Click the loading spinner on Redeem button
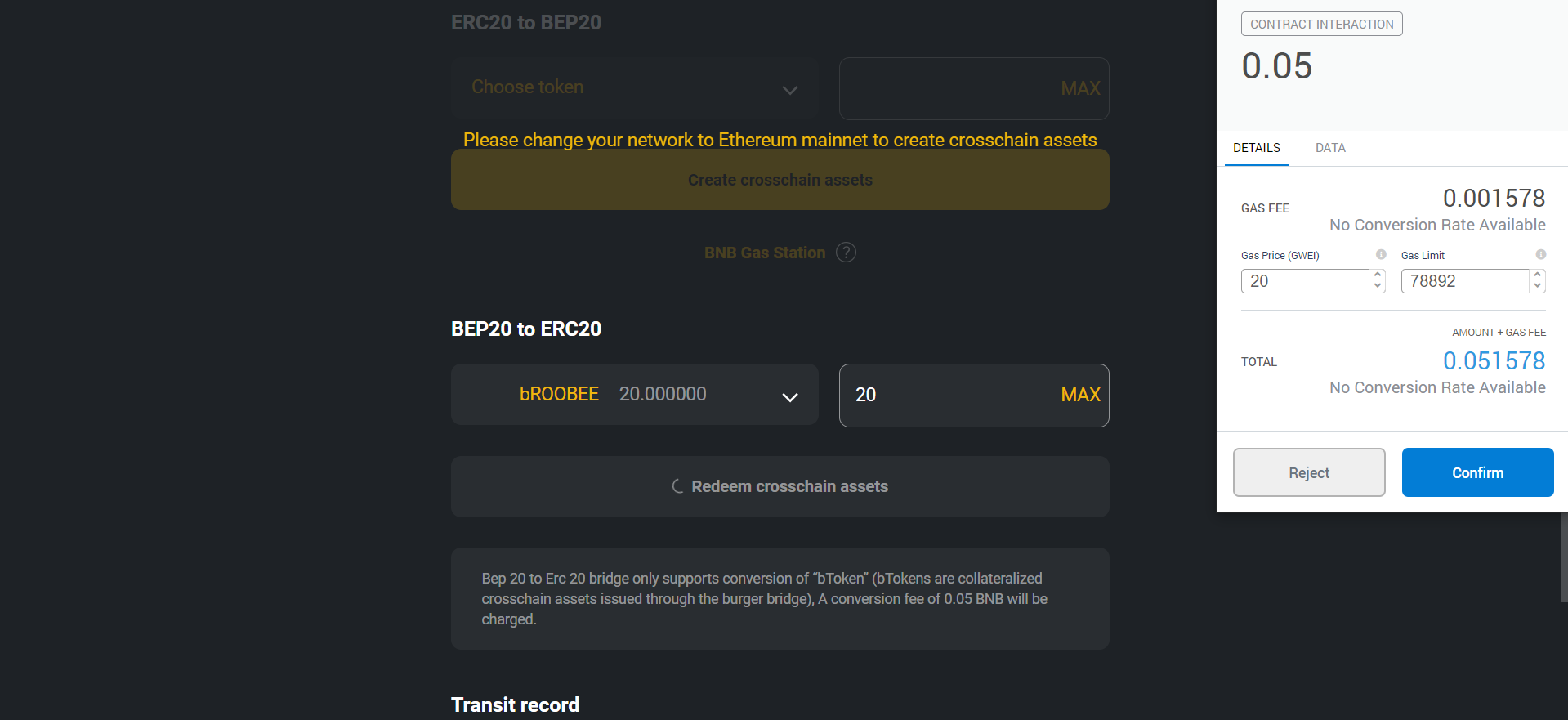 click(677, 486)
